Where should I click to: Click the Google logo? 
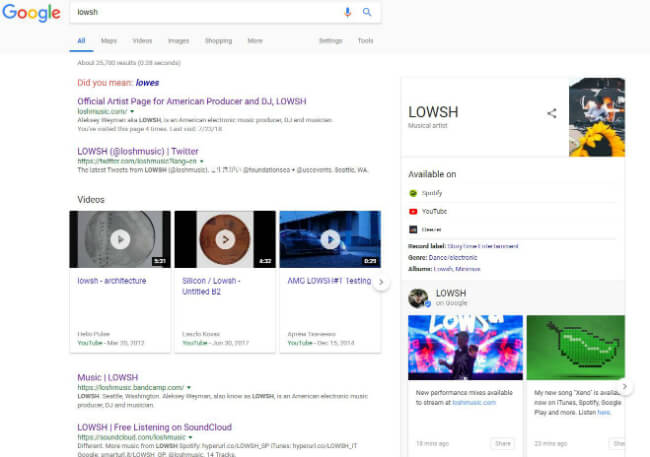click(x=32, y=12)
